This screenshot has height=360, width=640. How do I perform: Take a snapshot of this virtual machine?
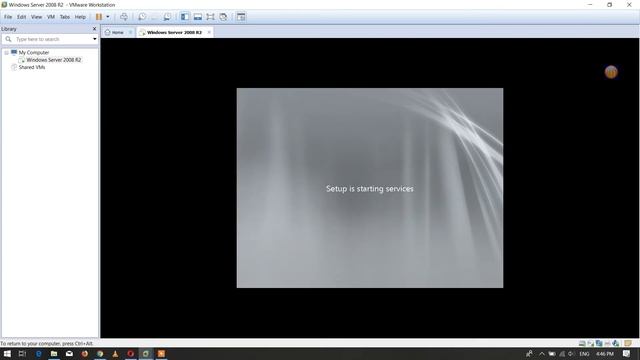(142, 17)
